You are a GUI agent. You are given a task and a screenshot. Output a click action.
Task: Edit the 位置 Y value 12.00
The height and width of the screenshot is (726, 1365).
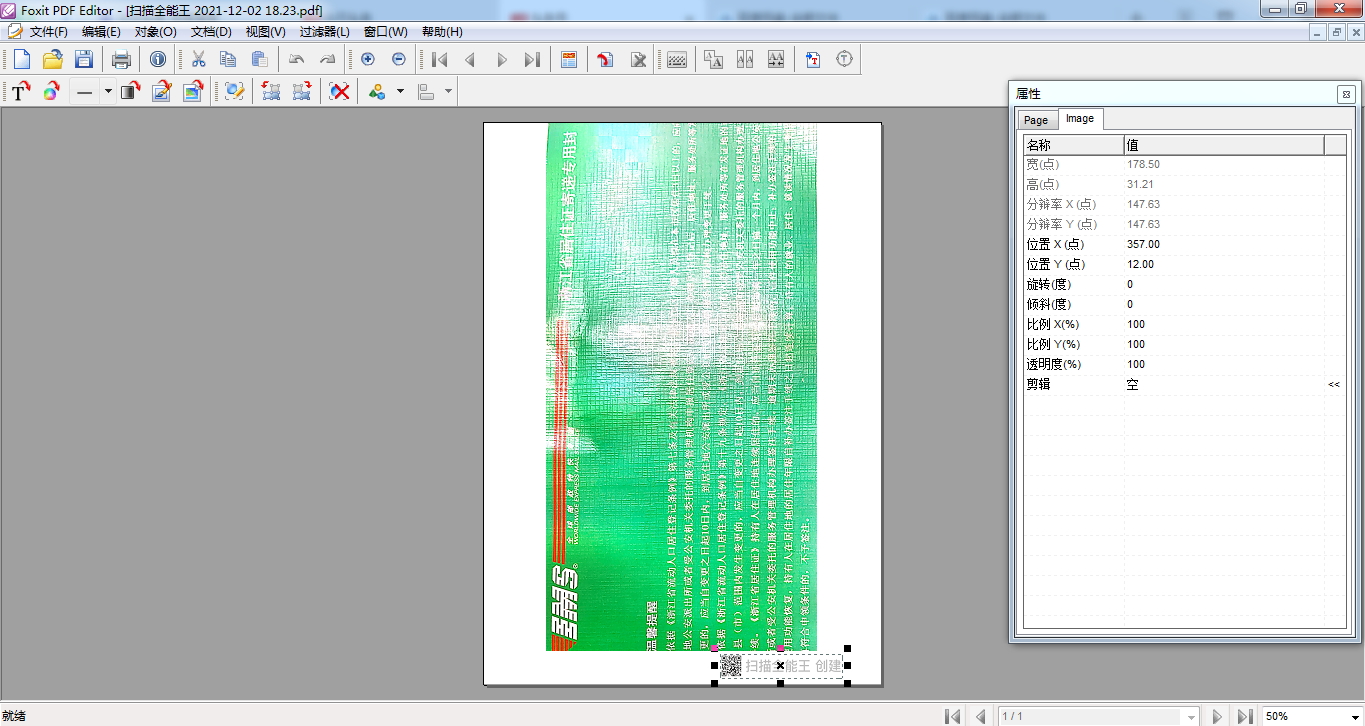1224,264
